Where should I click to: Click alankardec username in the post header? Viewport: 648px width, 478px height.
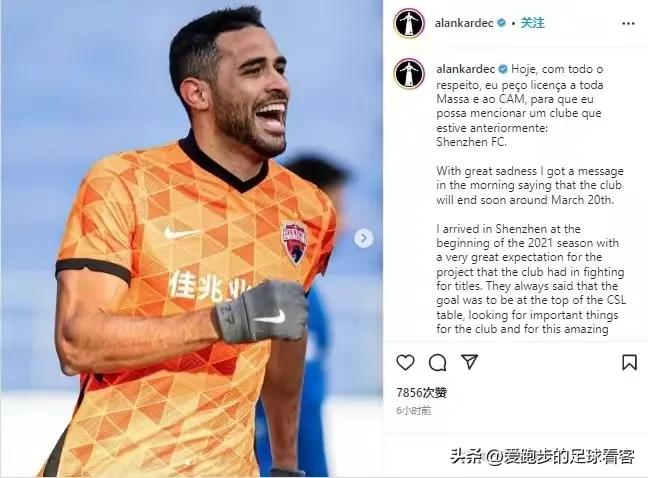[464, 23]
